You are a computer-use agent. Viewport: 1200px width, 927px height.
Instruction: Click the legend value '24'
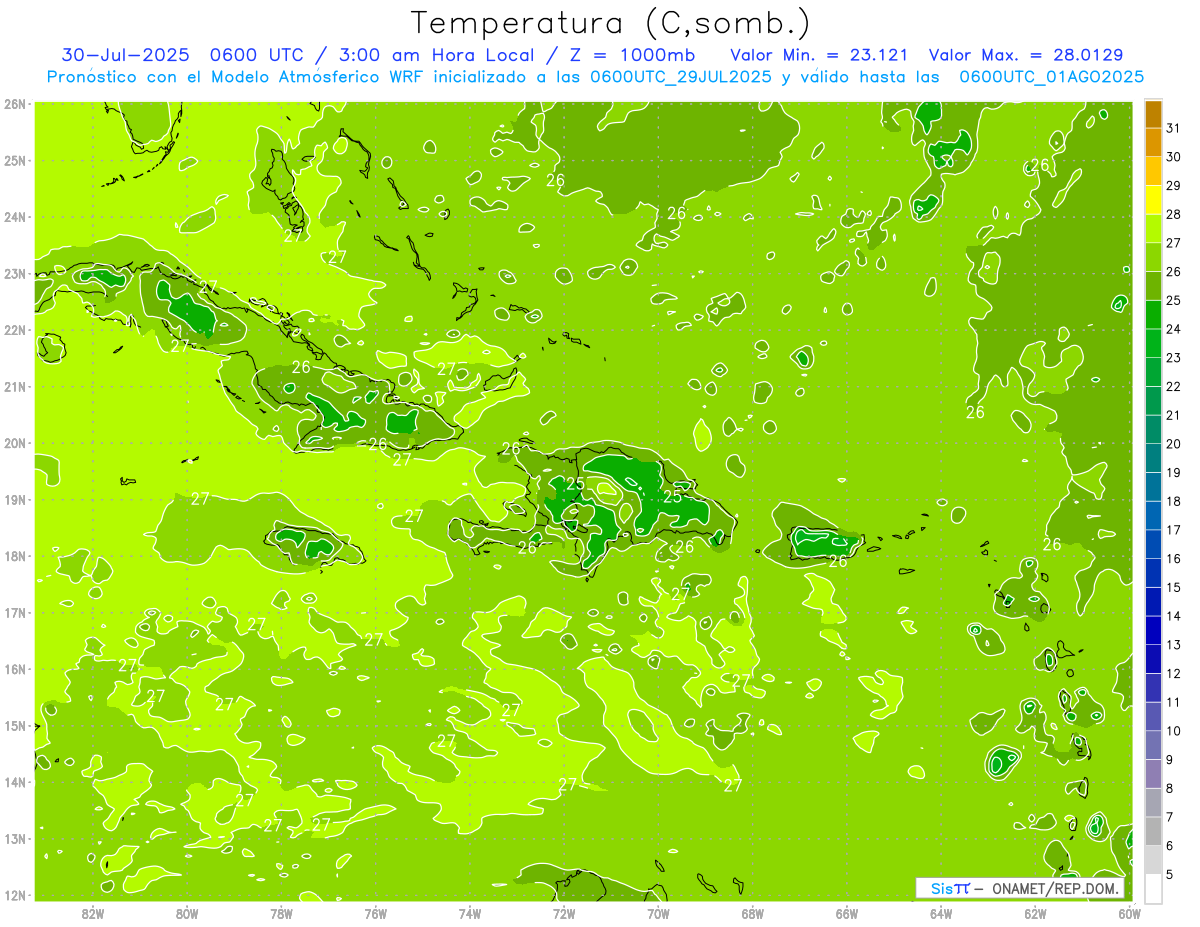pyautogui.click(x=1173, y=329)
